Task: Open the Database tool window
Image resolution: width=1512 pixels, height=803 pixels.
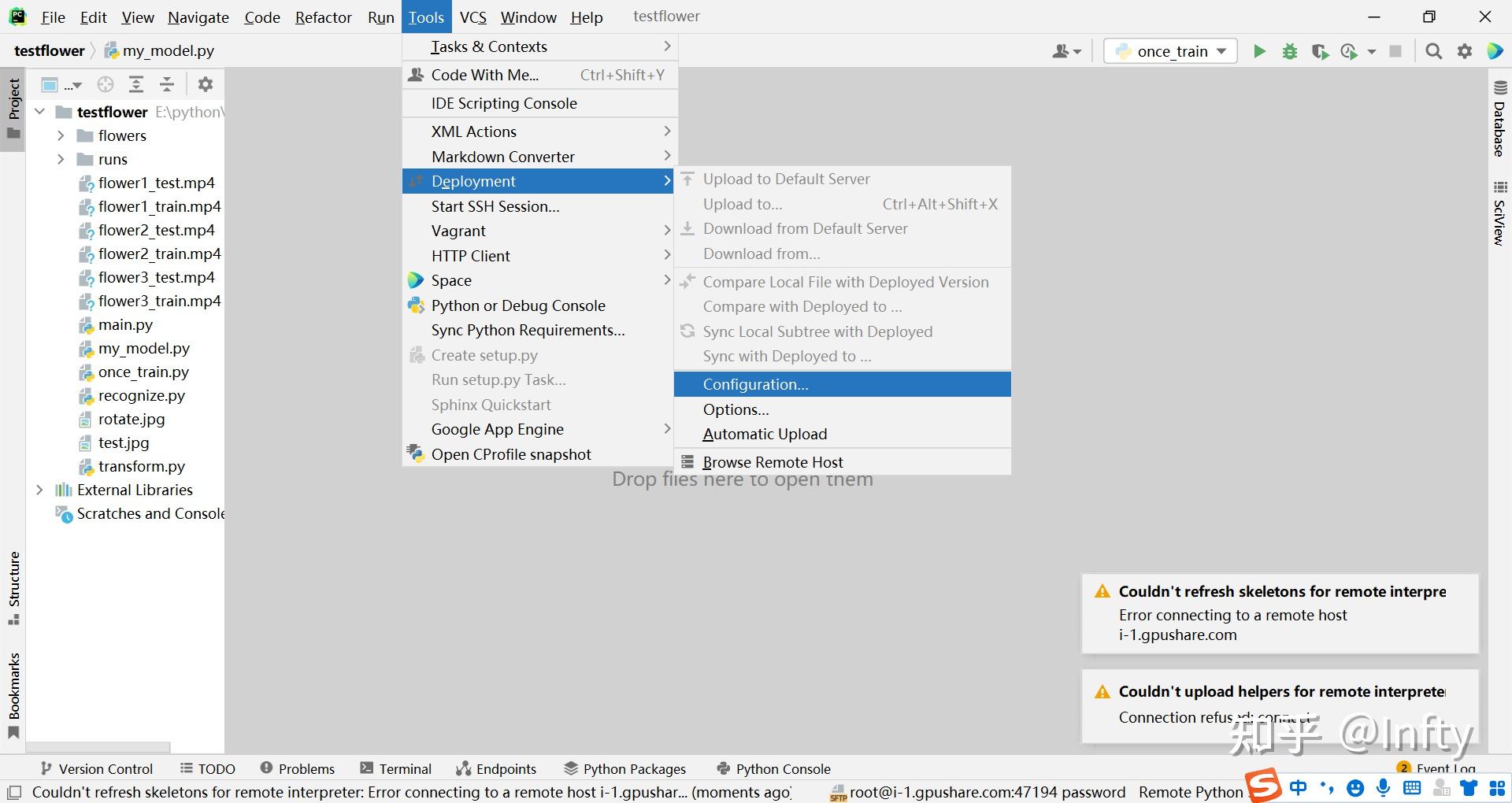Action: point(1500,118)
